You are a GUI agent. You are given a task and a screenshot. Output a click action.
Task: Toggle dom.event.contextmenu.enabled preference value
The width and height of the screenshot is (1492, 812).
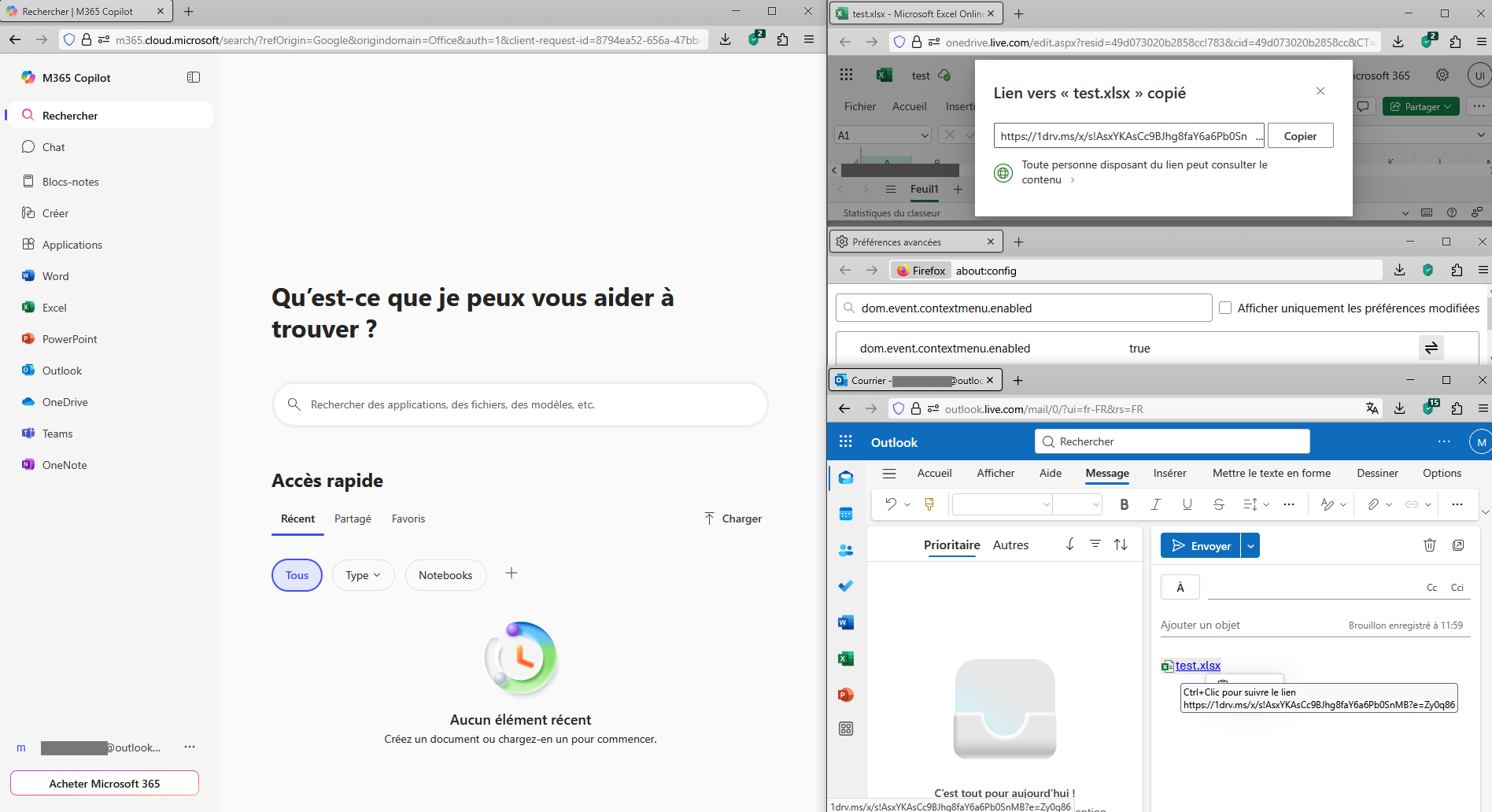point(1431,348)
